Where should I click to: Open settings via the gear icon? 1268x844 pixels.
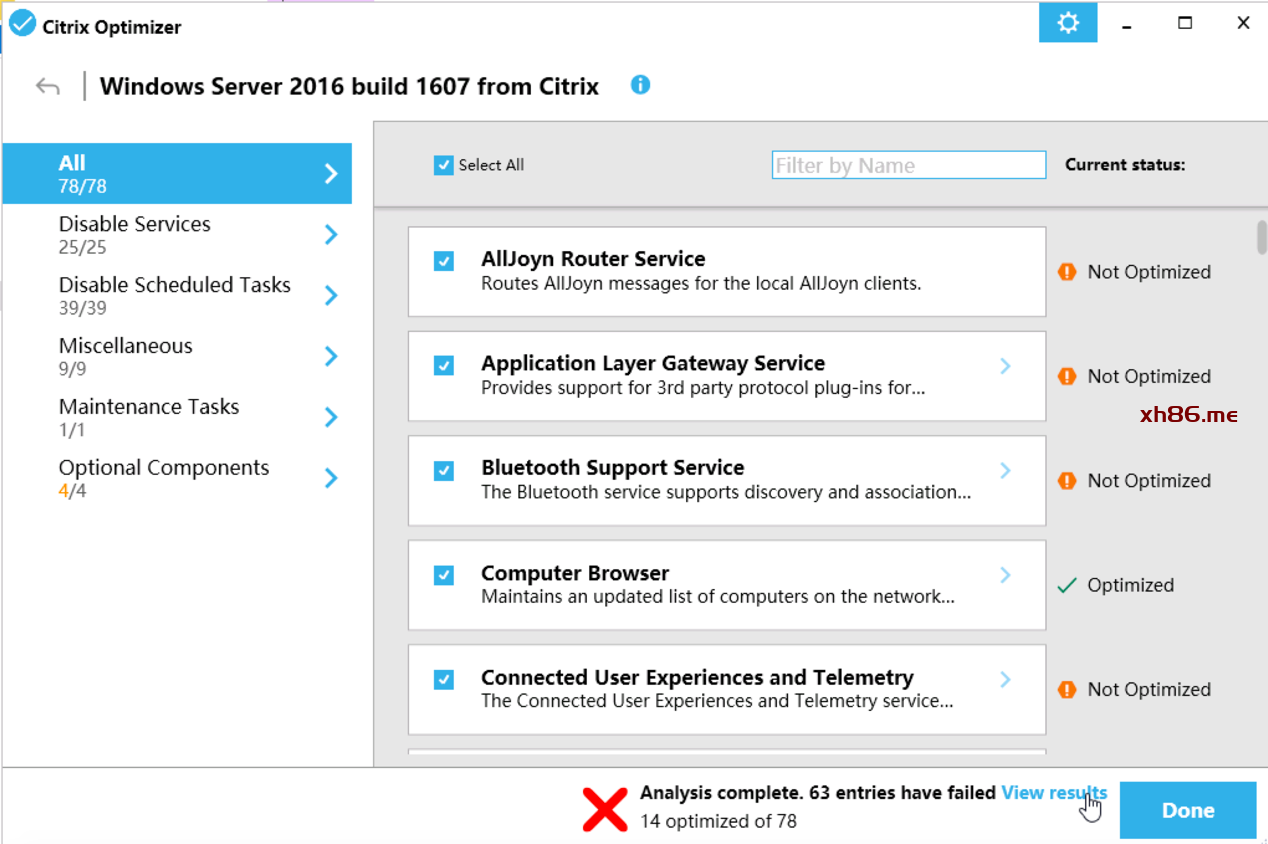point(1068,23)
